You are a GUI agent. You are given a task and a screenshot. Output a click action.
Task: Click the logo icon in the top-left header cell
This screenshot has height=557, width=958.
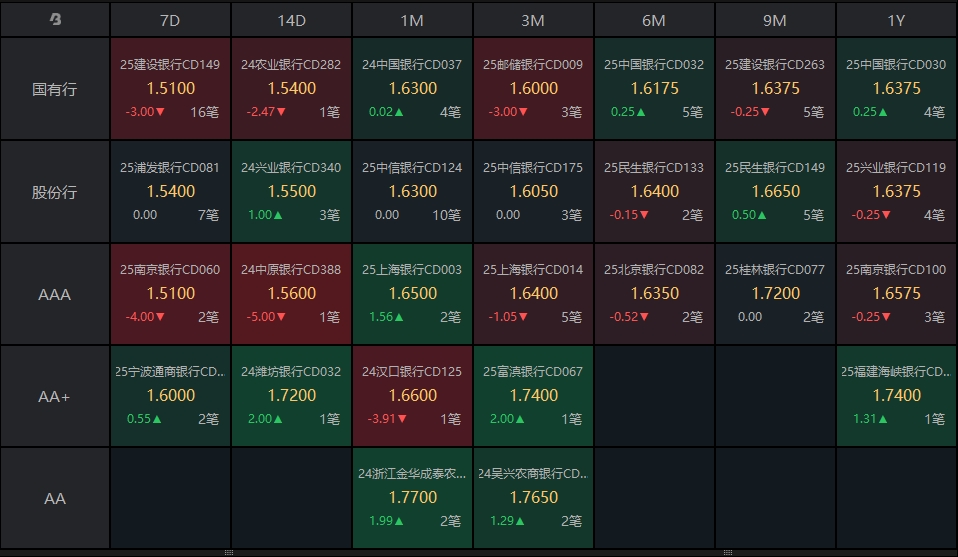click(55, 20)
